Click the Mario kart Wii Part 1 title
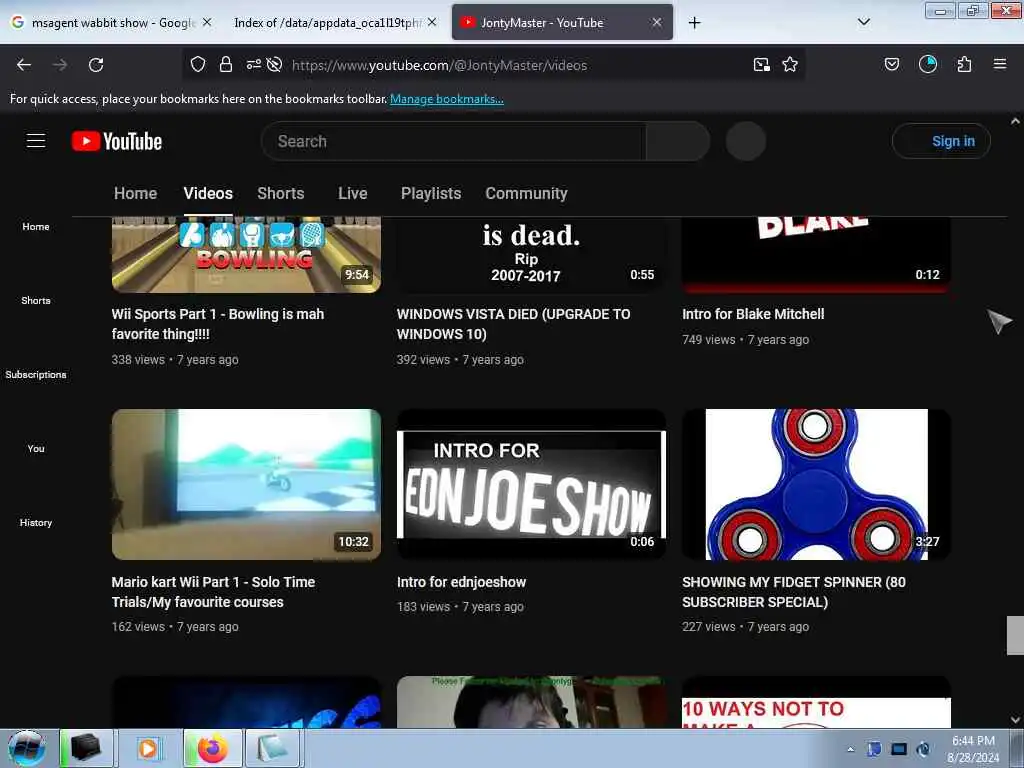This screenshot has width=1024, height=768. [x=214, y=592]
